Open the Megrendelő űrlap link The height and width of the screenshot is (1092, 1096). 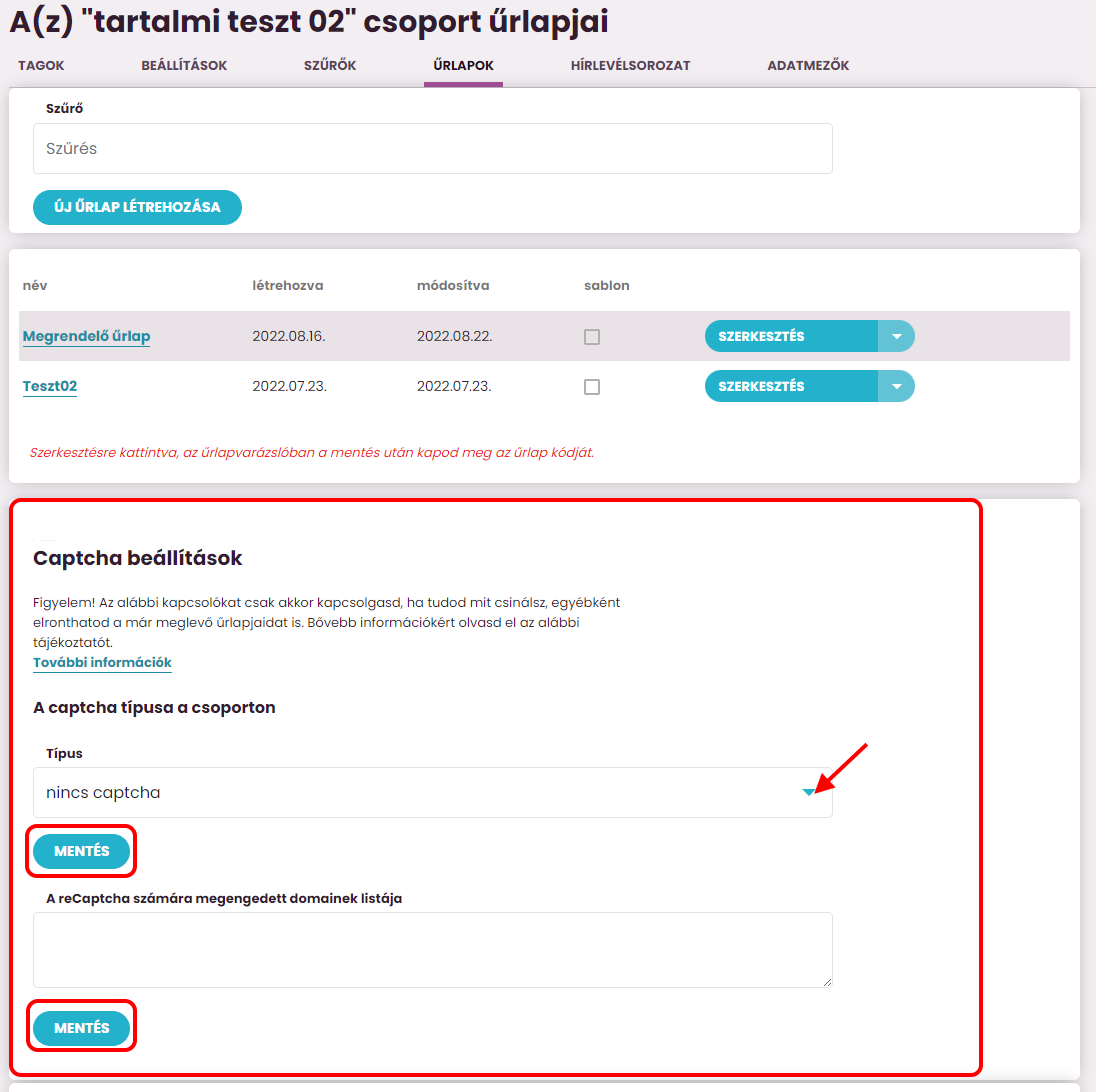point(86,337)
